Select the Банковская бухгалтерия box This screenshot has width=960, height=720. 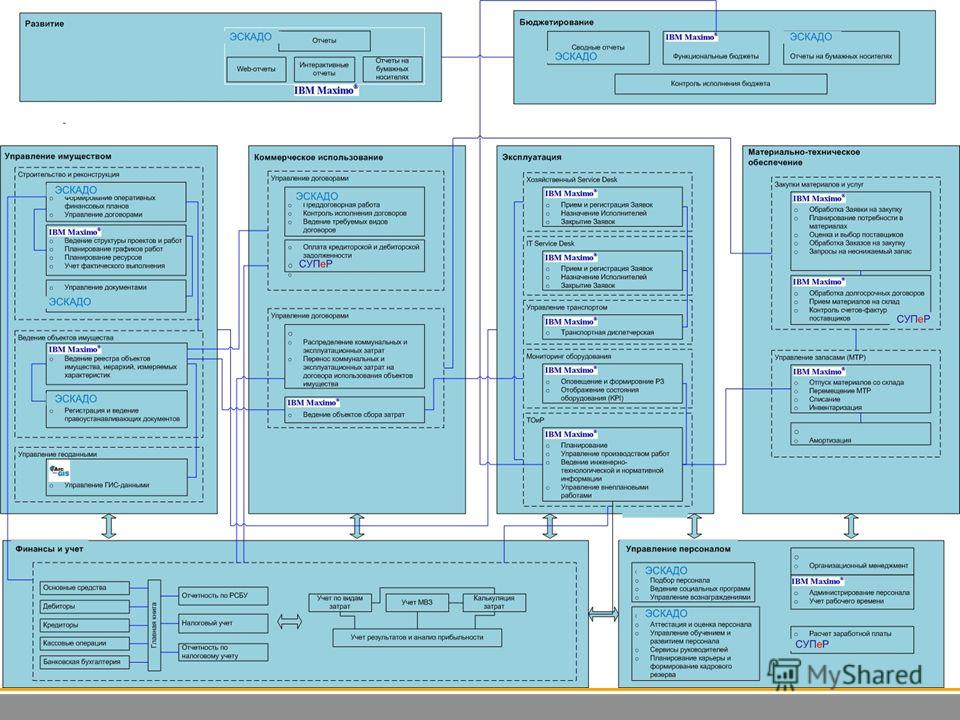tap(85, 662)
